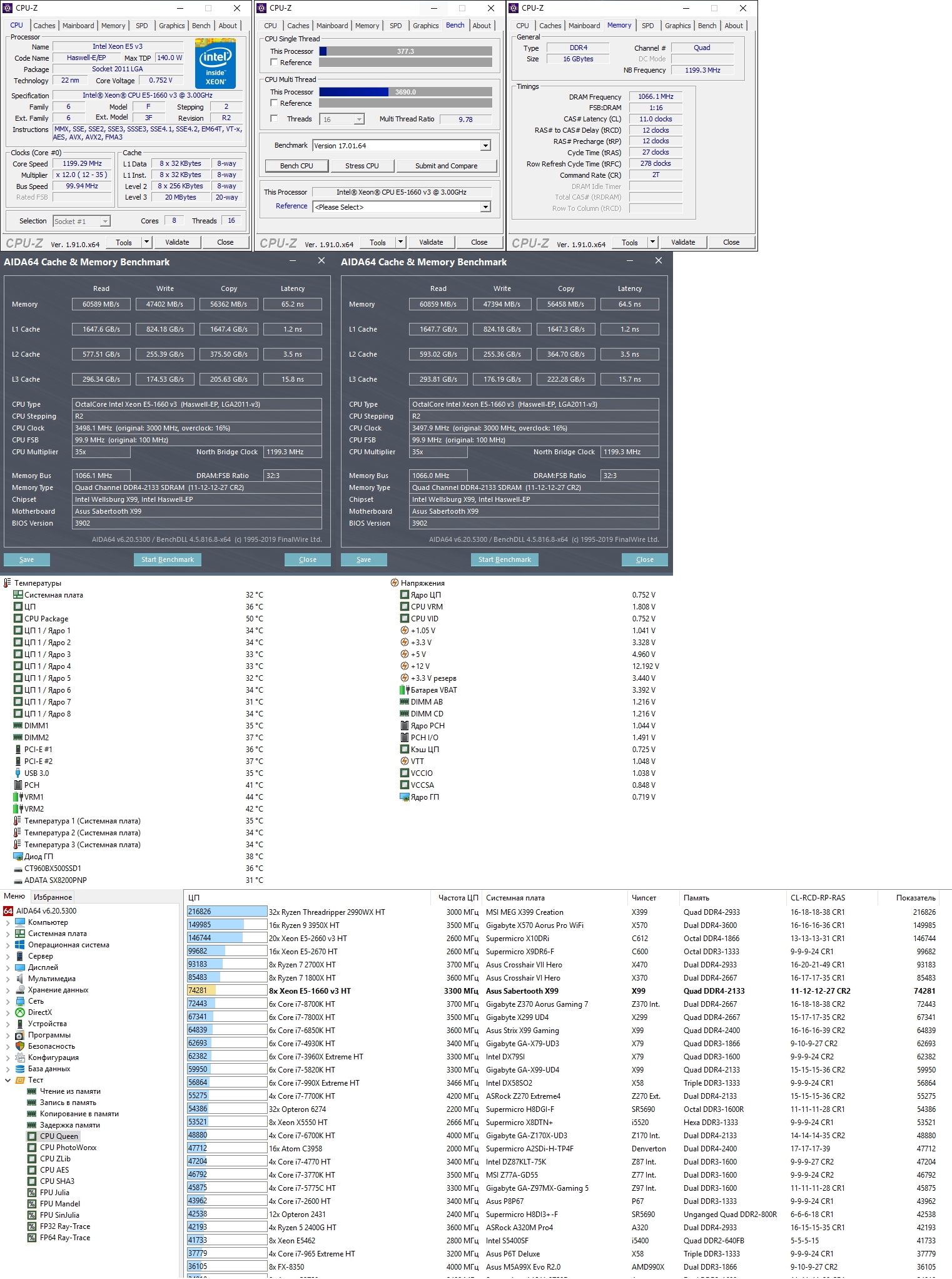Screen dimensions: 952x1279
Task: Click the Показатель column header
Action: 916,898
